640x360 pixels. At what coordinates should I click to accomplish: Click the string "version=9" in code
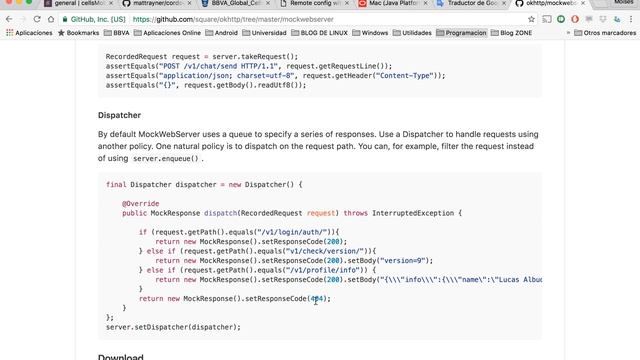tap(403, 260)
